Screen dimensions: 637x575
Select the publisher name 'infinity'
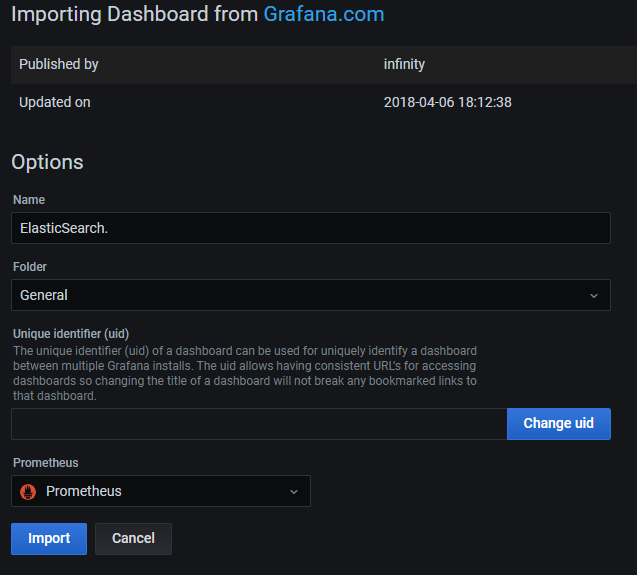(404, 64)
